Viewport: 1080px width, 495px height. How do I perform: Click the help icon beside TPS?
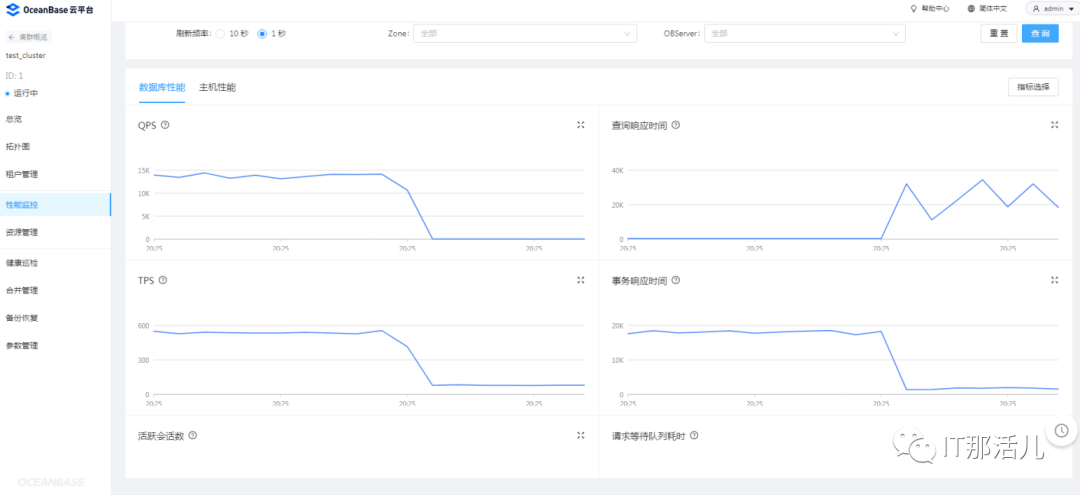coord(163,280)
